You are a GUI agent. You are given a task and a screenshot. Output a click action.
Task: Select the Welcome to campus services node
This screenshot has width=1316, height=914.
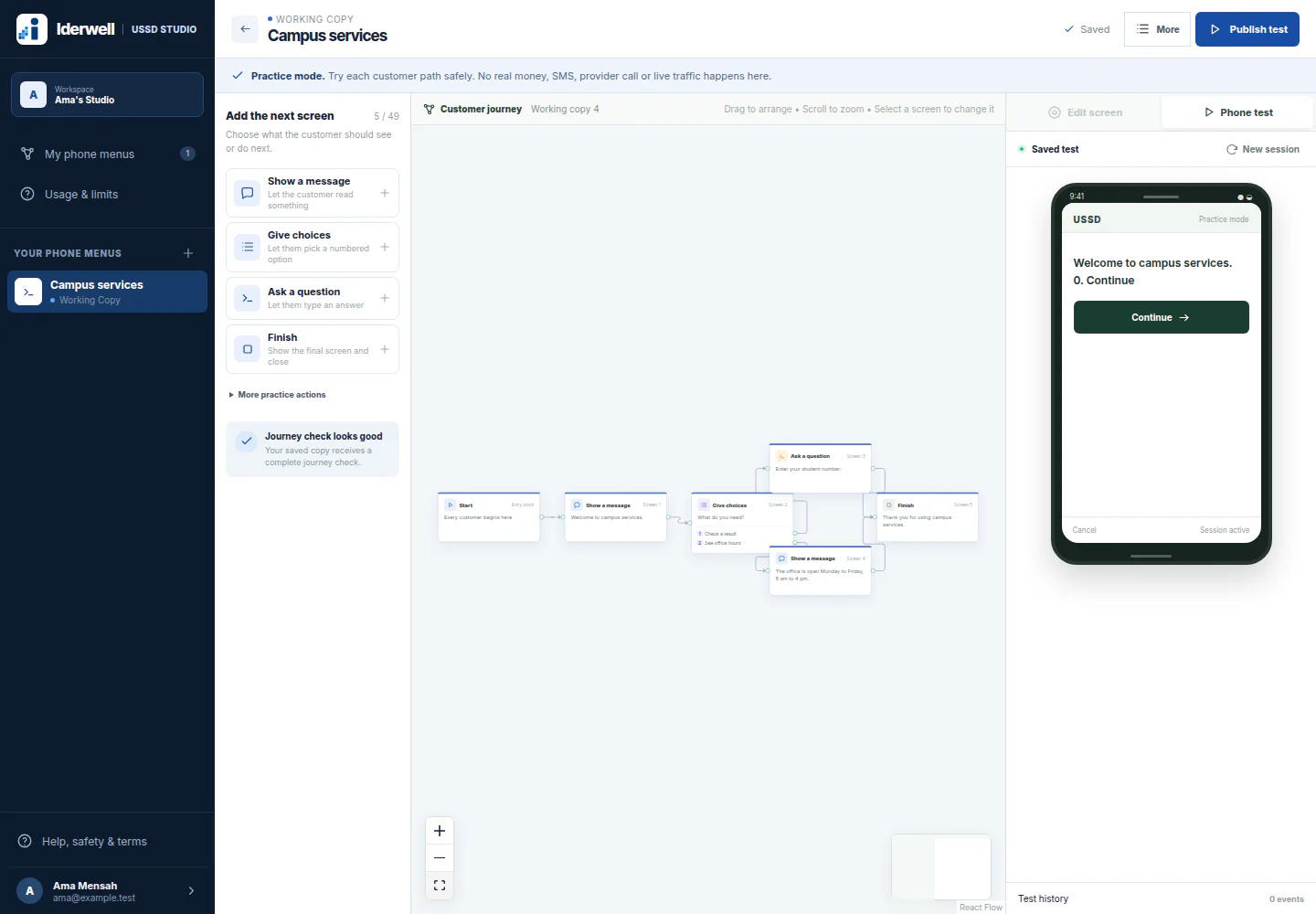point(616,517)
